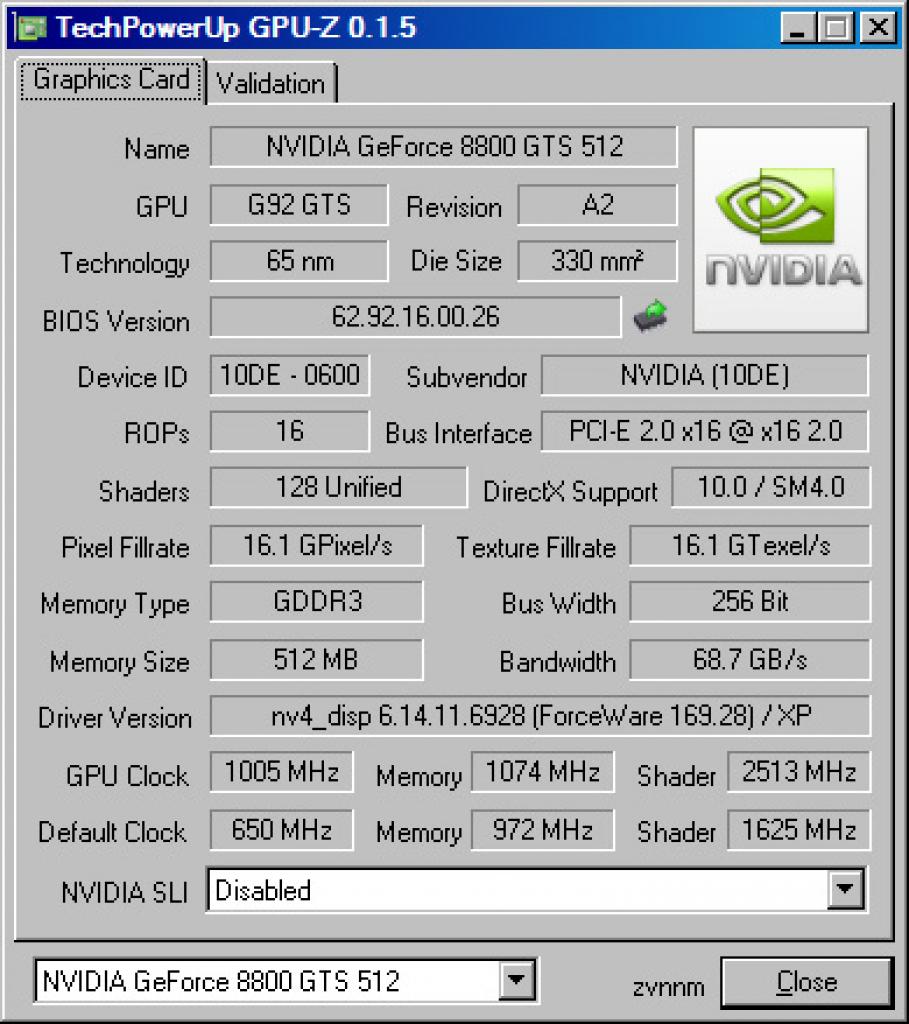Screen dimensions: 909x1024
Task: Minimize the GPU-Z window
Action: pos(798,27)
